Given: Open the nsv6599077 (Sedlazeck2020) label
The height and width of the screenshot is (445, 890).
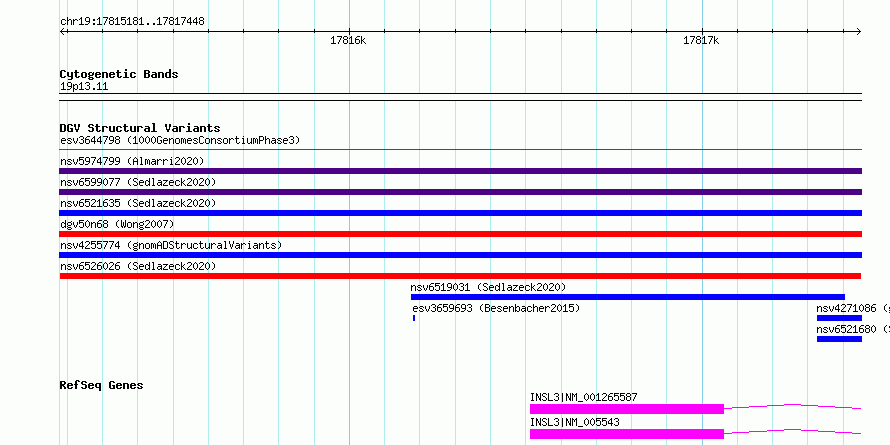Looking at the screenshot, I should [x=138, y=182].
